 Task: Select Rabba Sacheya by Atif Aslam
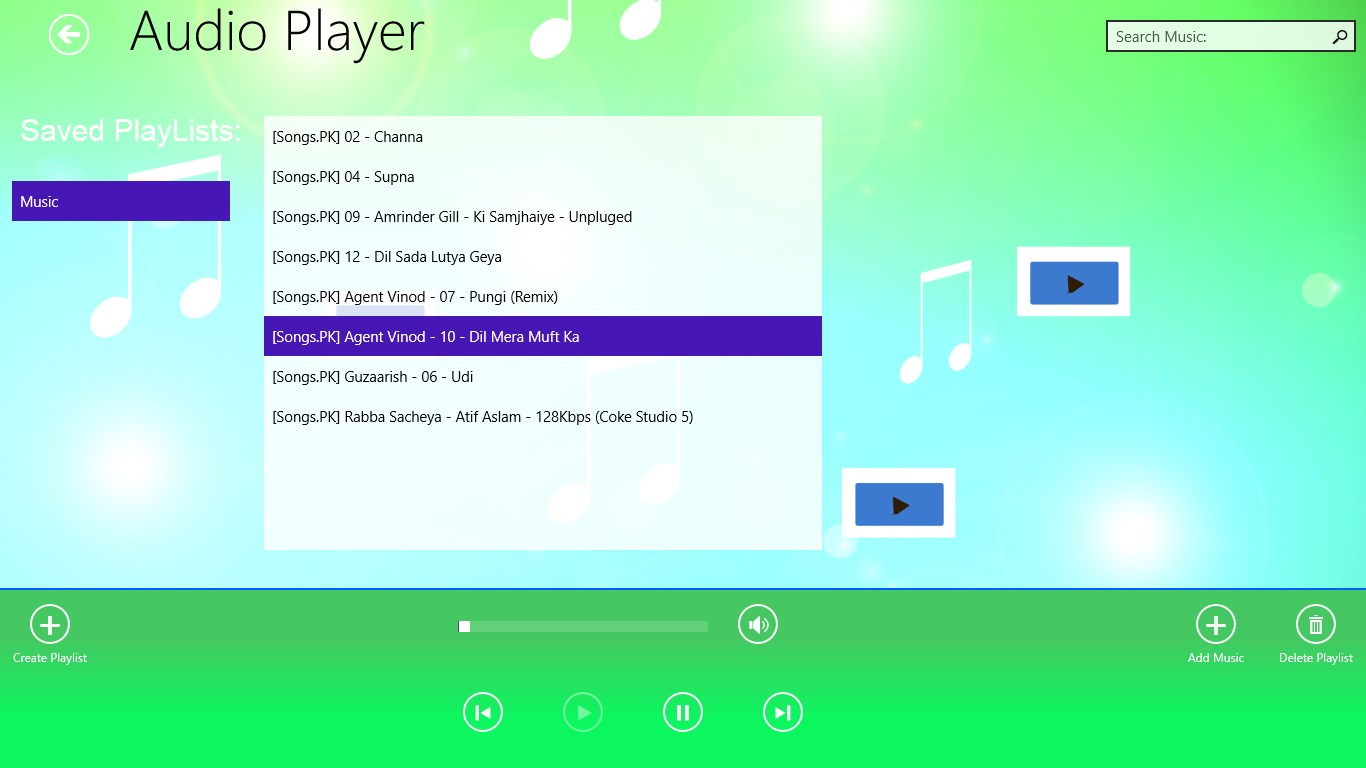[x=483, y=416]
